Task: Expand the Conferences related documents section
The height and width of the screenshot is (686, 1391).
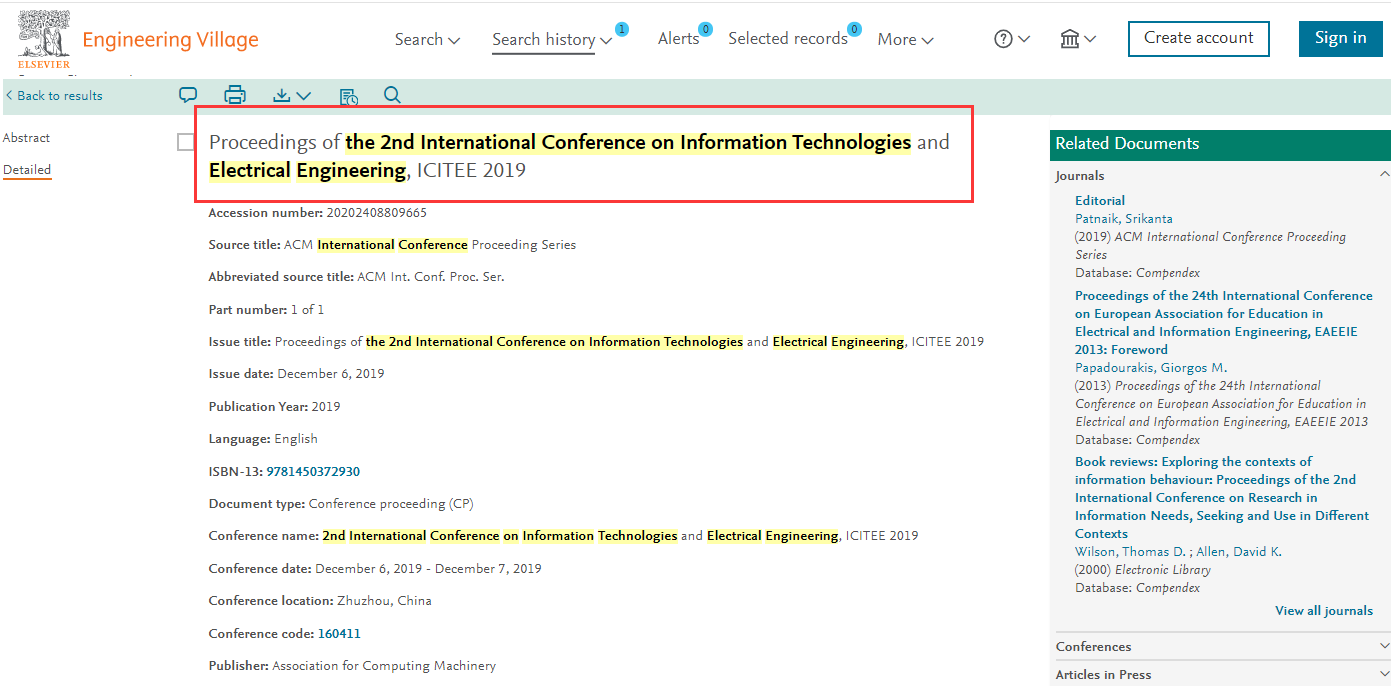Action: click(x=1384, y=647)
